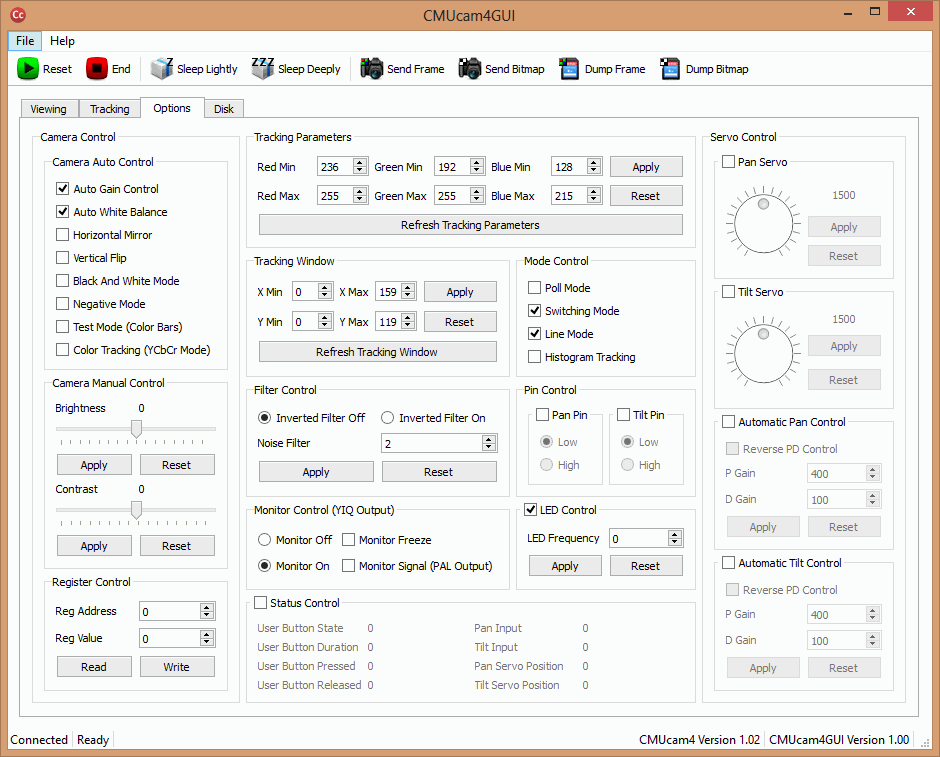Click the Red Max input field

(x=335, y=195)
